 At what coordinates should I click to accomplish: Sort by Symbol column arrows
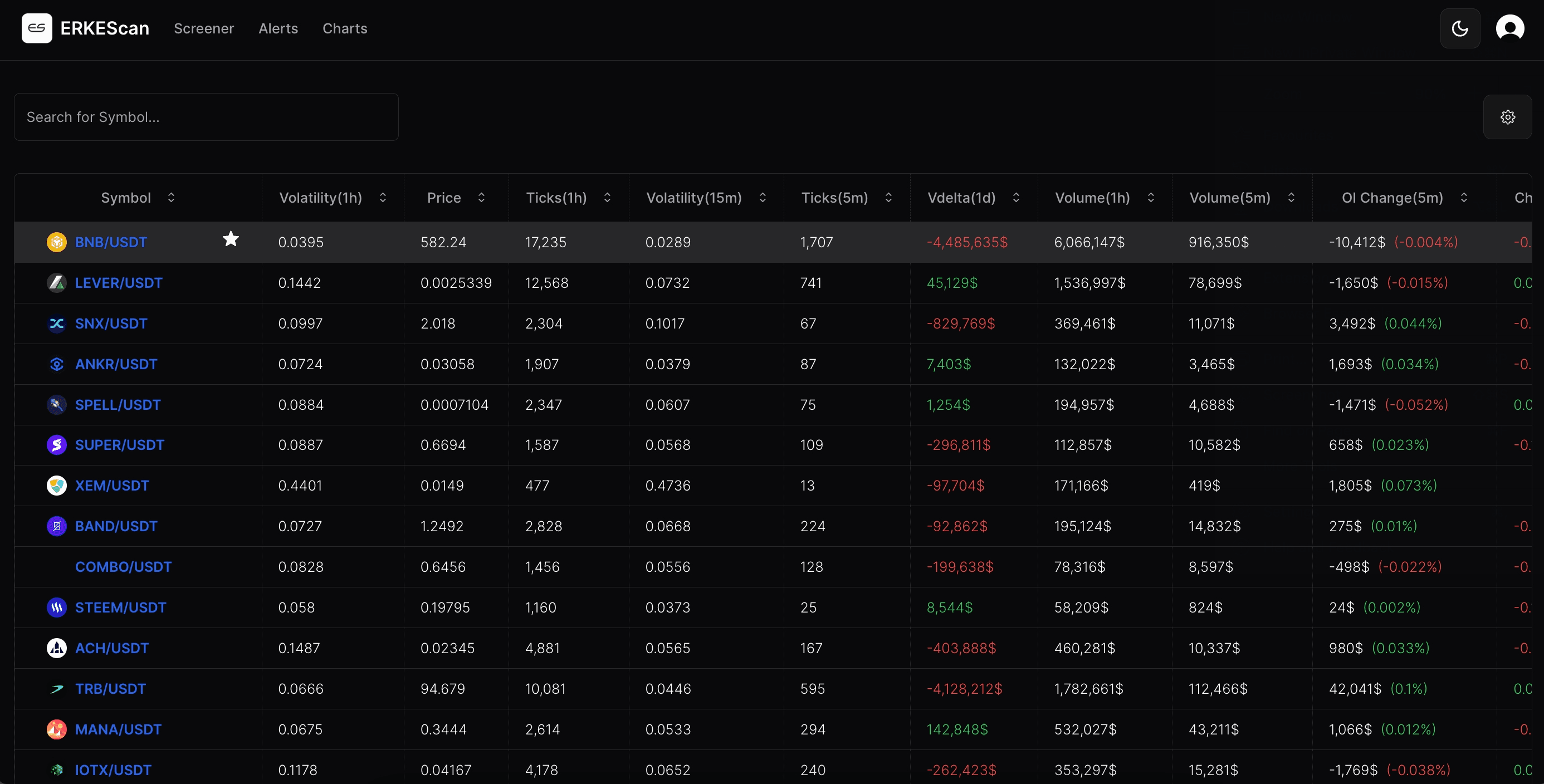point(171,198)
